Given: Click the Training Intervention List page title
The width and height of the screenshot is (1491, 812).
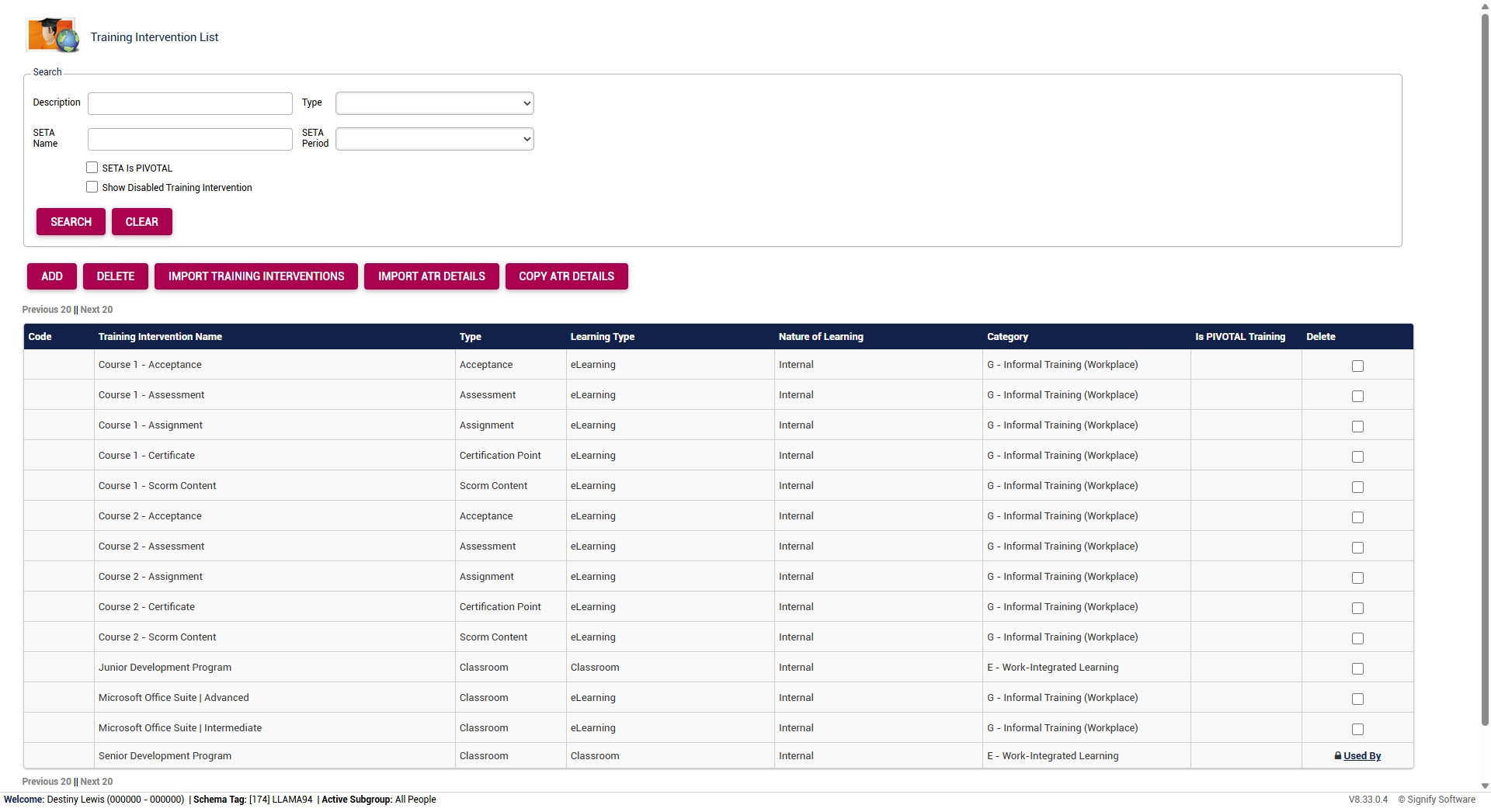Looking at the screenshot, I should pyautogui.click(x=154, y=37).
